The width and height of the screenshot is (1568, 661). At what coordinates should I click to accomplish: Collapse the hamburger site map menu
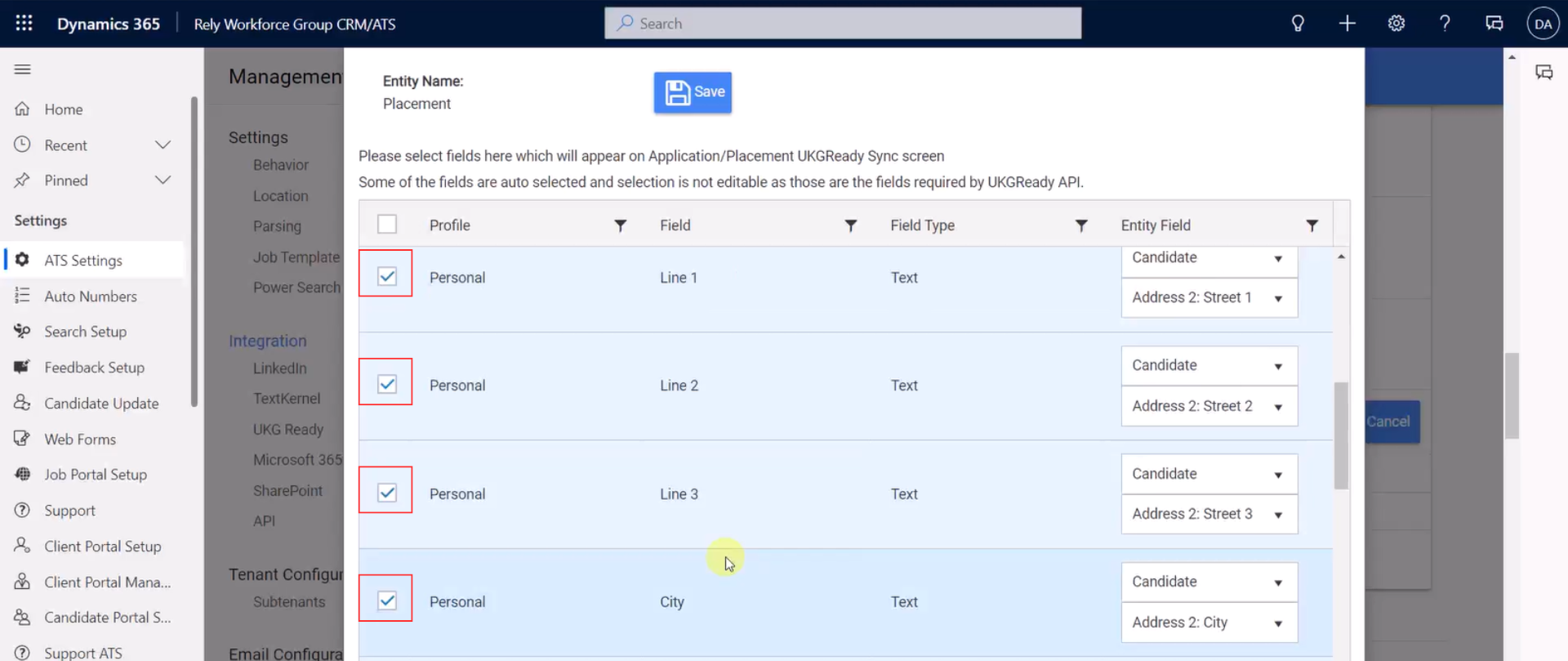point(23,69)
